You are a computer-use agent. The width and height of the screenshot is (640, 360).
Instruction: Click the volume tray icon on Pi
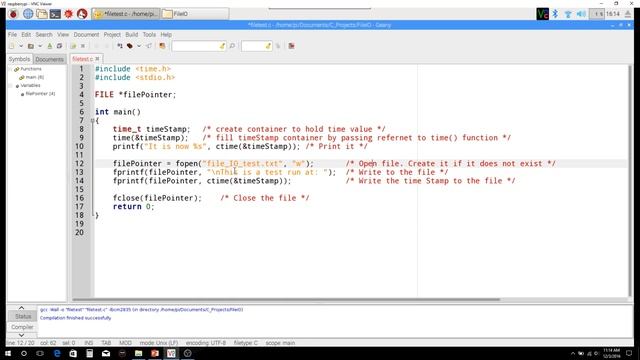click(x=581, y=14)
